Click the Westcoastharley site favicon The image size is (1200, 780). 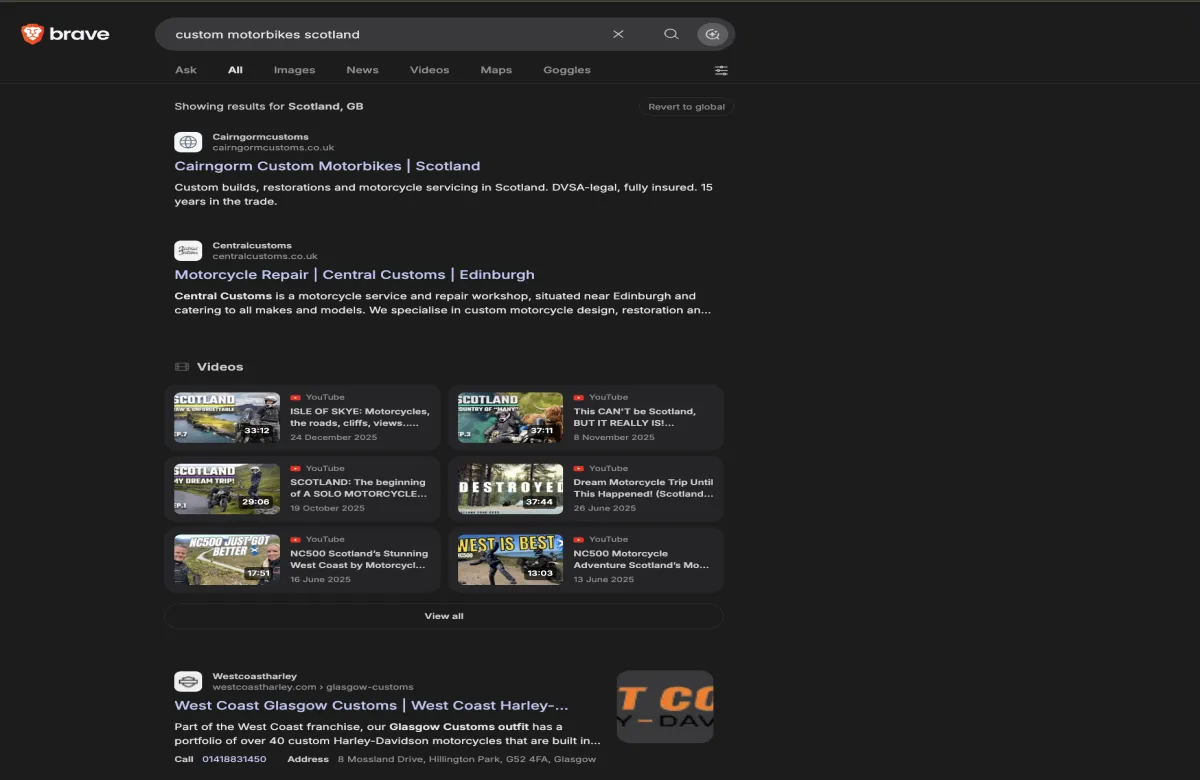tap(188, 682)
